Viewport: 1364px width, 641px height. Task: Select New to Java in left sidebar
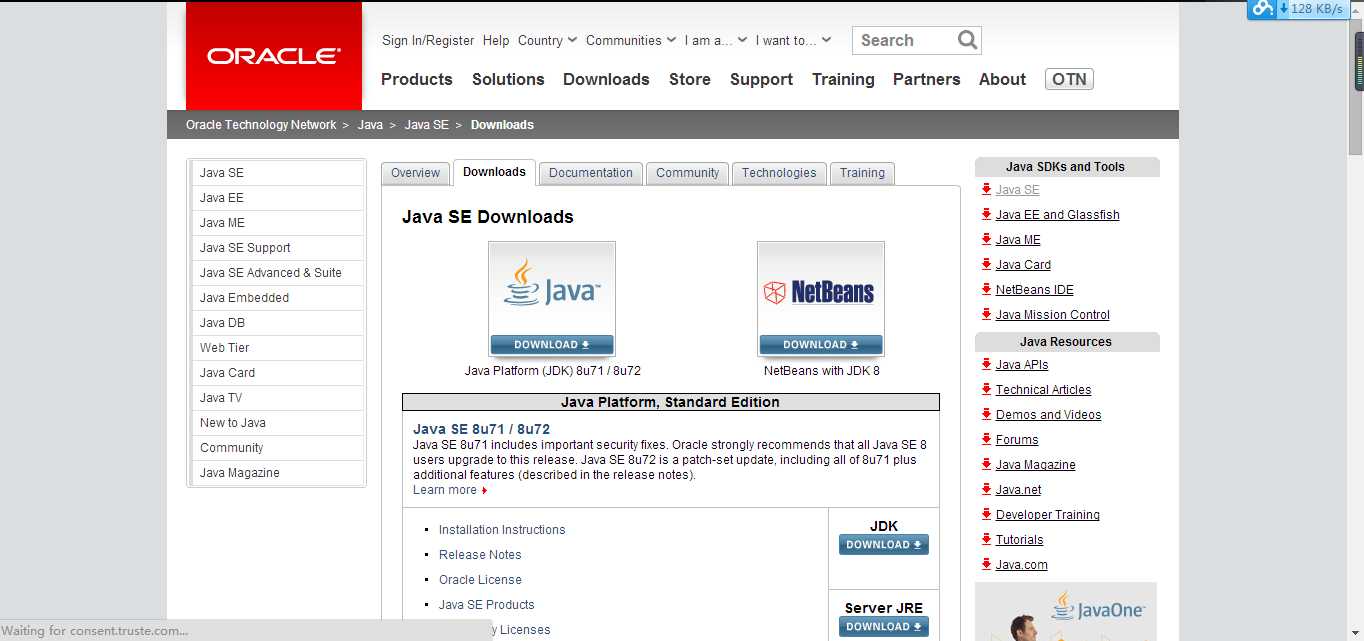click(277, 423)
